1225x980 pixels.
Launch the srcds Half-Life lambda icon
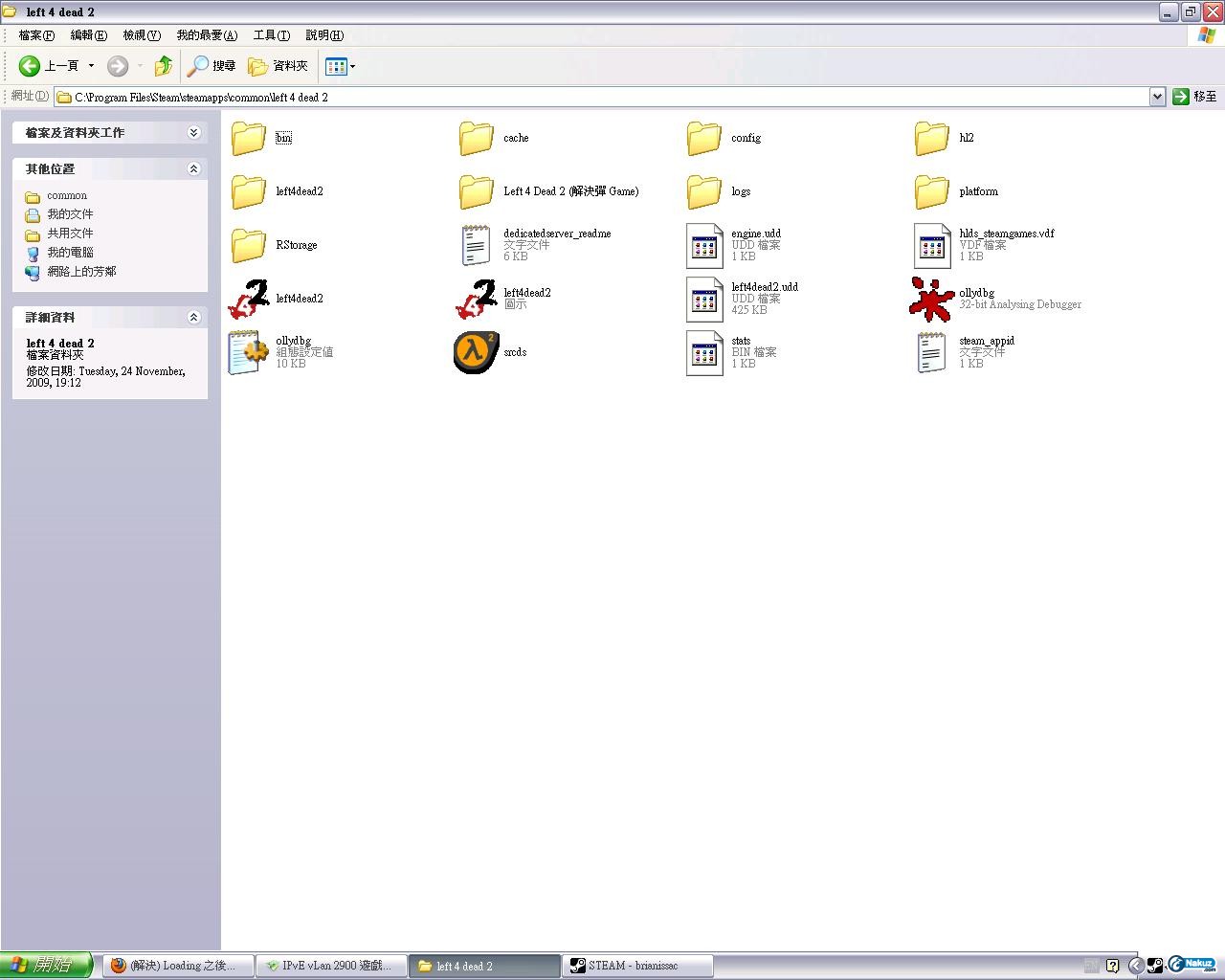coord(476,352)
